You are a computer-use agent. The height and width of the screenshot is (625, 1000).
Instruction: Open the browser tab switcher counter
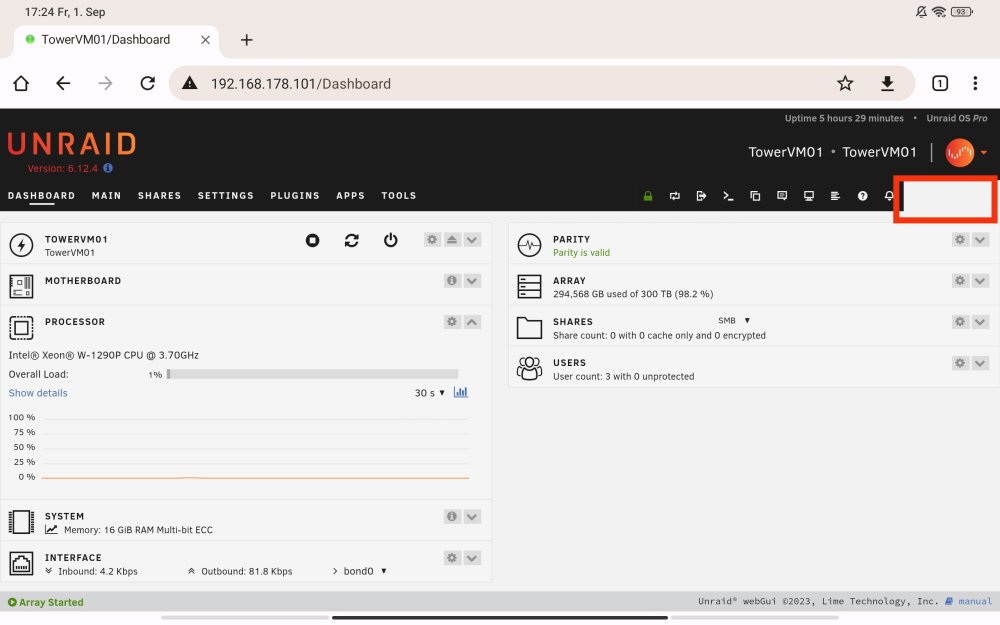940,84
